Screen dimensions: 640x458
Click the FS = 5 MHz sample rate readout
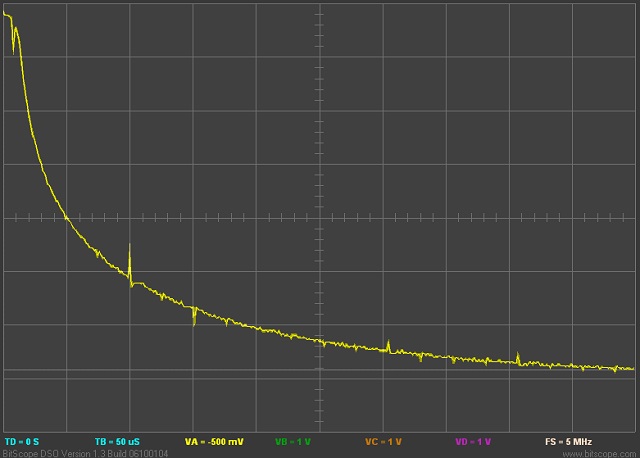[x=569, y=442]
